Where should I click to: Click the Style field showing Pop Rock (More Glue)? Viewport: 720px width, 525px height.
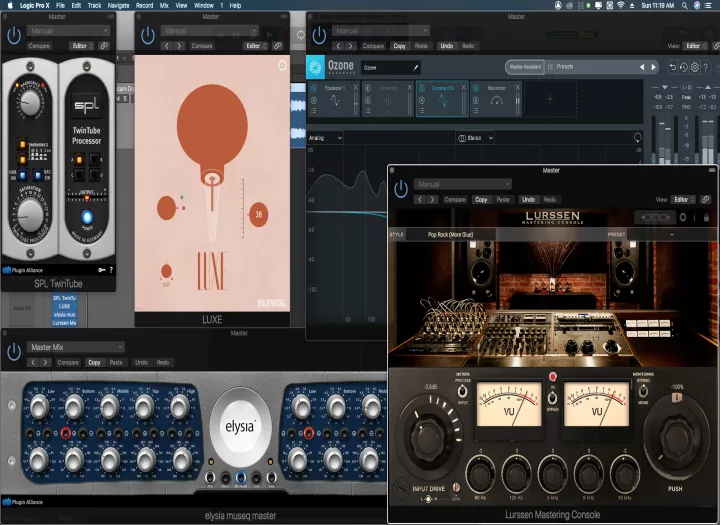click(x=450, y=235)
